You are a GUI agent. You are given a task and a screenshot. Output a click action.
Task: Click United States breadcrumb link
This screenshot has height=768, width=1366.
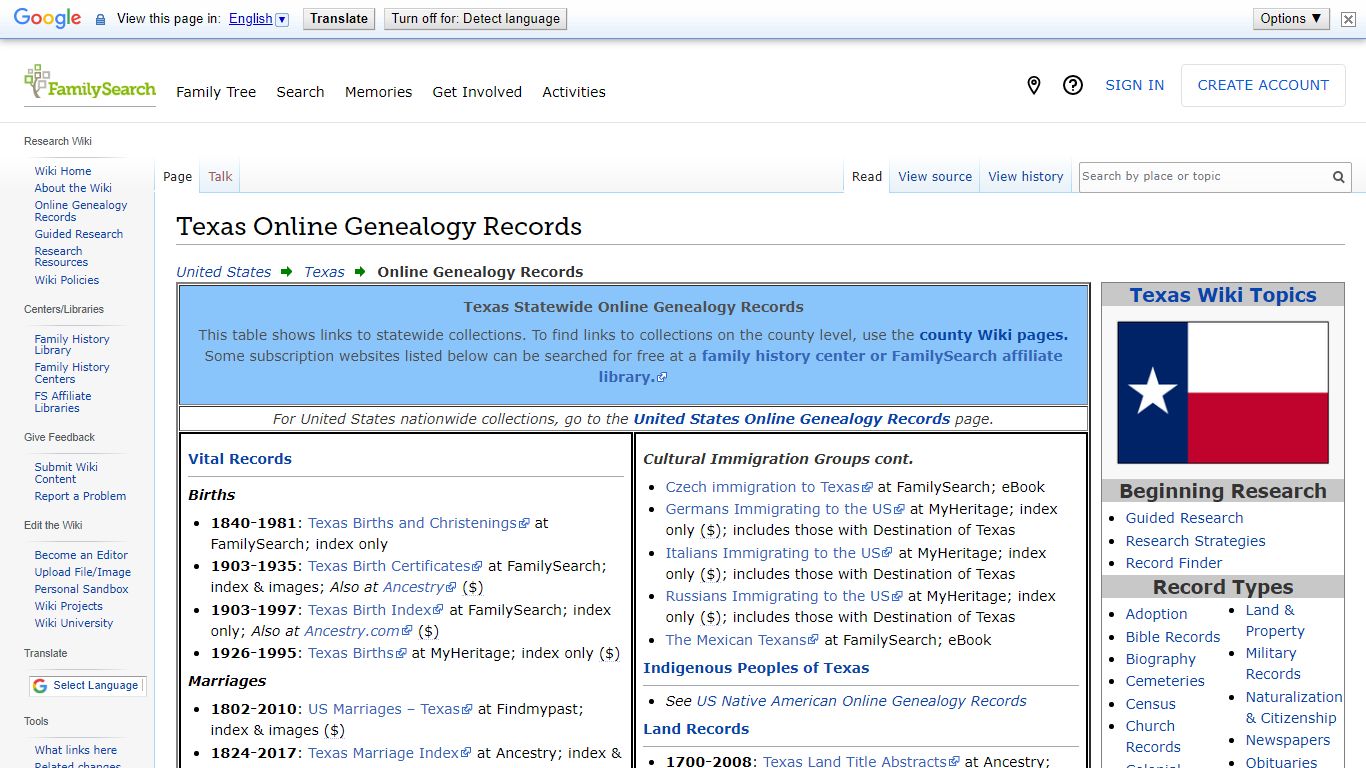coord(224,272)
